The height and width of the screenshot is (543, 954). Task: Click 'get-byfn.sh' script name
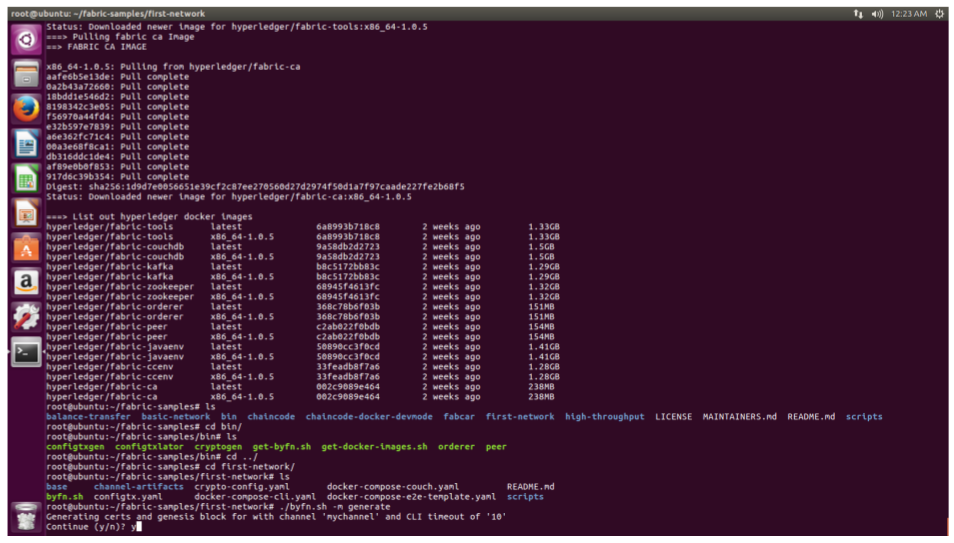[x=281, y=446]
